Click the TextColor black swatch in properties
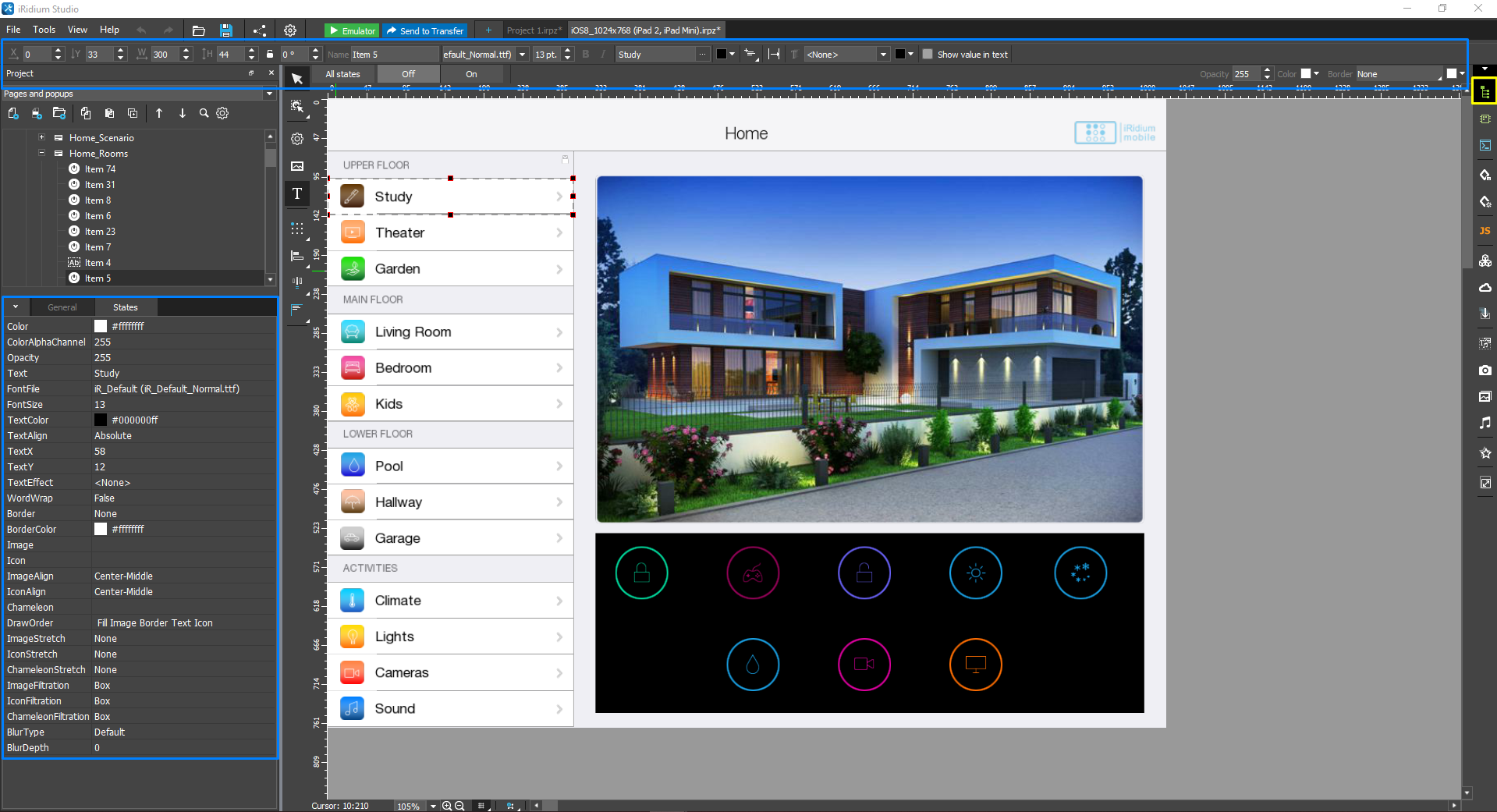1497x812 pixels. [x=101, y=420]
